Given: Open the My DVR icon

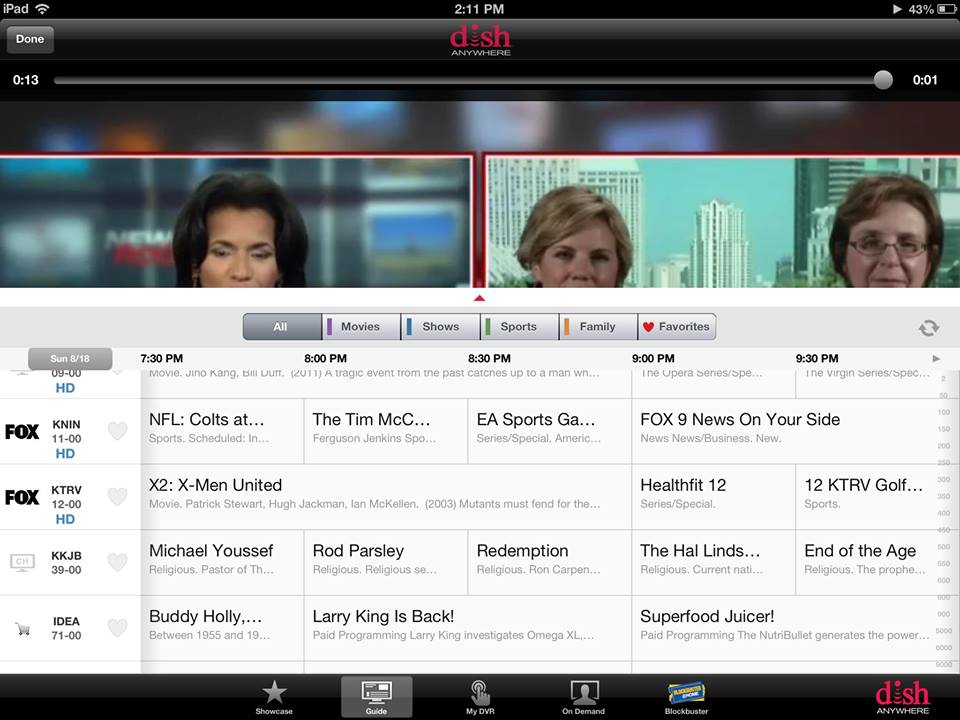Looking at the screenshot, I should [481, 695].
